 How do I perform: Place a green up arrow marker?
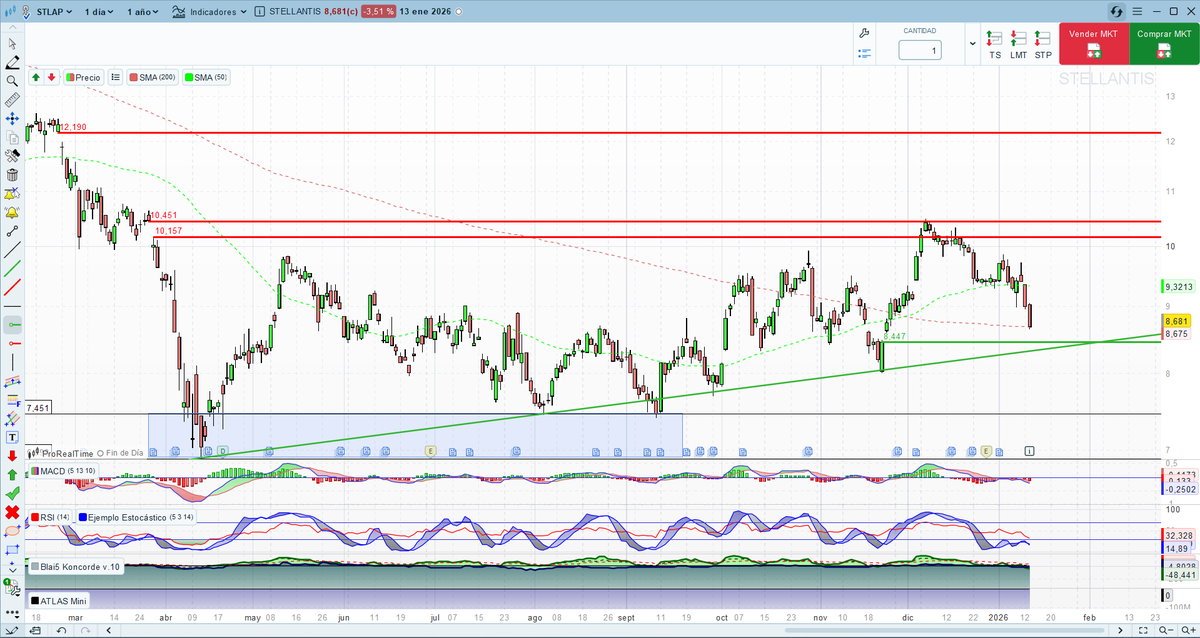[x=12, y=475]
